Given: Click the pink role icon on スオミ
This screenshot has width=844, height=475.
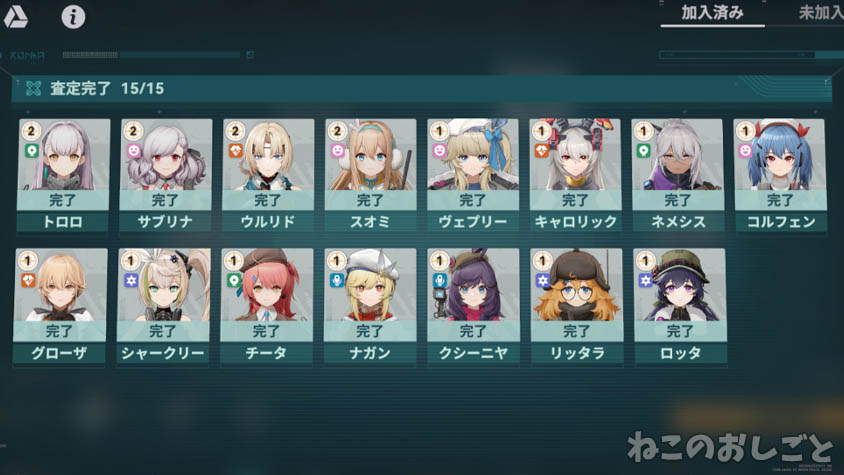Looking at the screenshot, I should 338,151.
